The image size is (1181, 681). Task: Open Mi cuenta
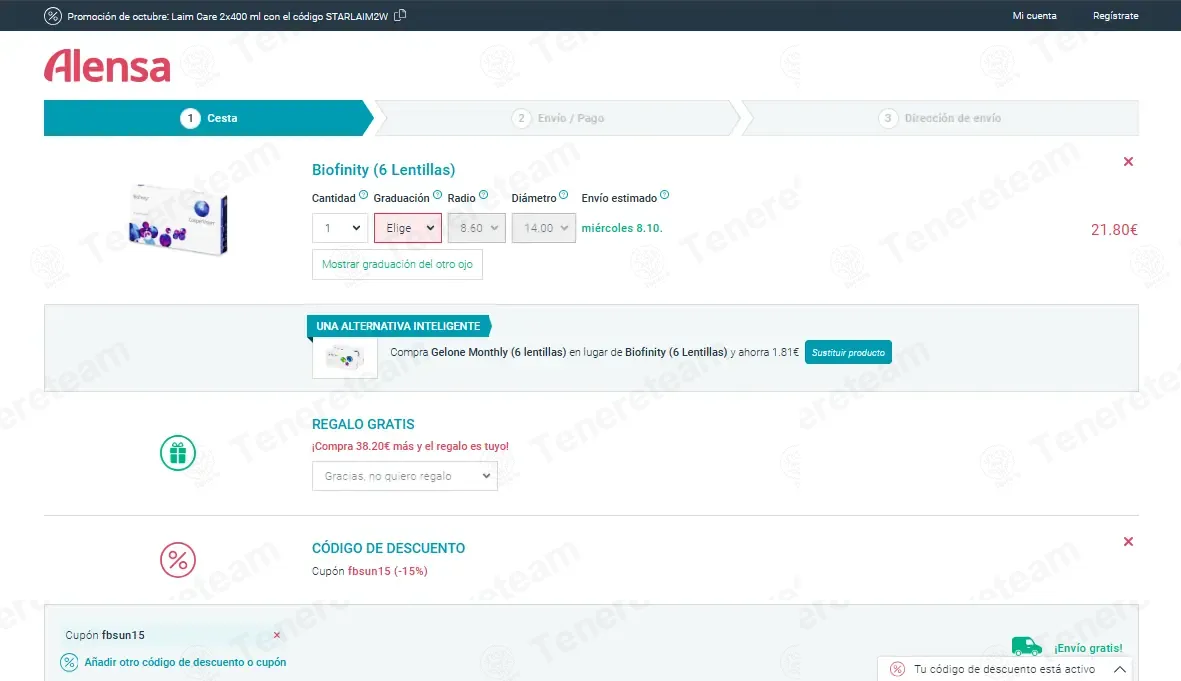tap(1034, 16)
